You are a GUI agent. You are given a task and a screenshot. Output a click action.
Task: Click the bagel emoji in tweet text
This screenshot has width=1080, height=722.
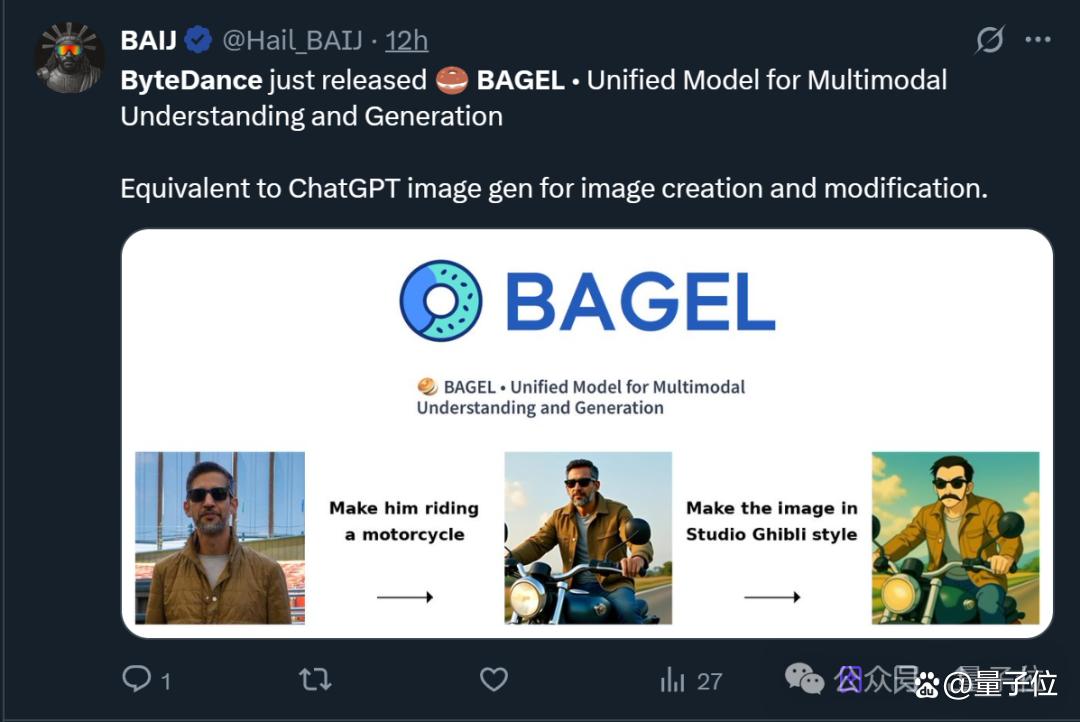click(452, 81)
